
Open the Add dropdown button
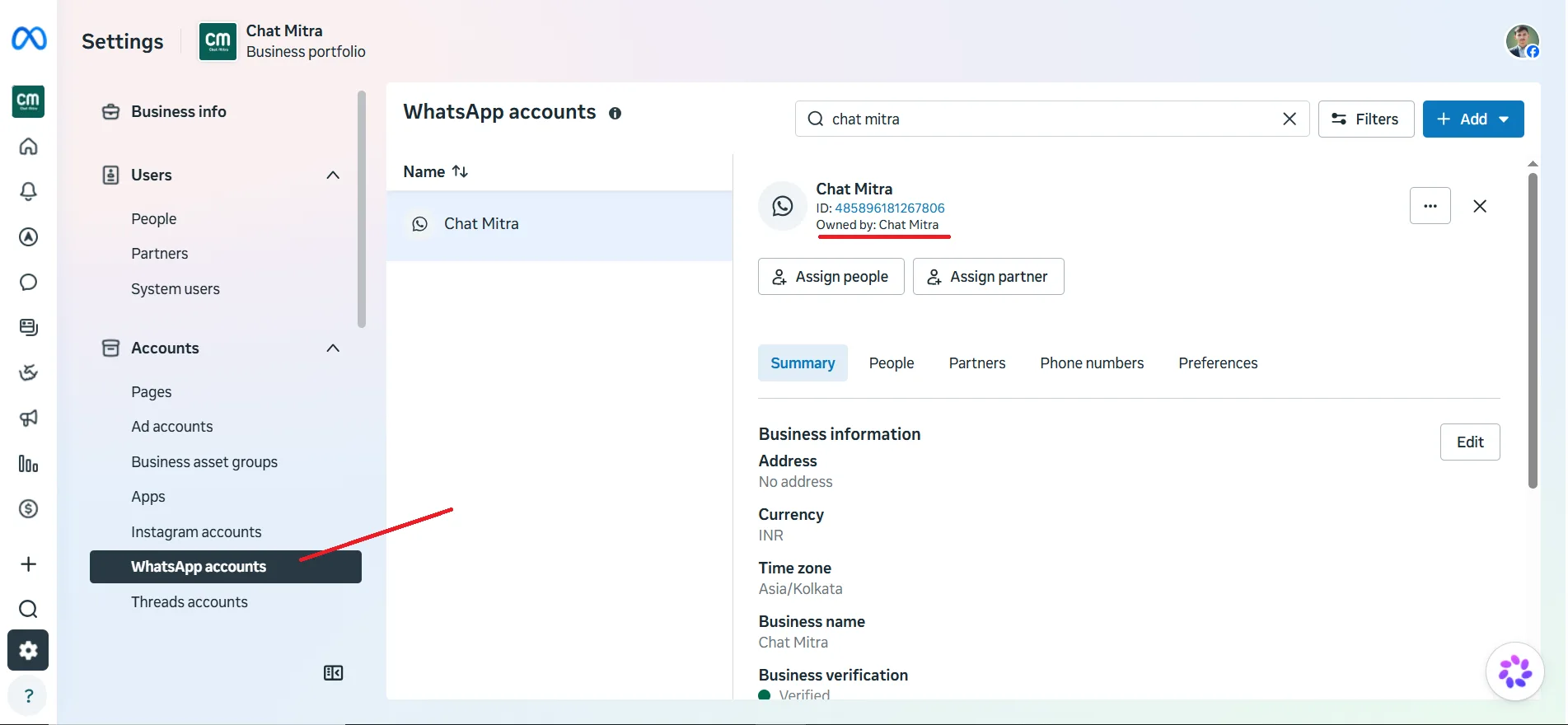click(x=1473, y=119)
